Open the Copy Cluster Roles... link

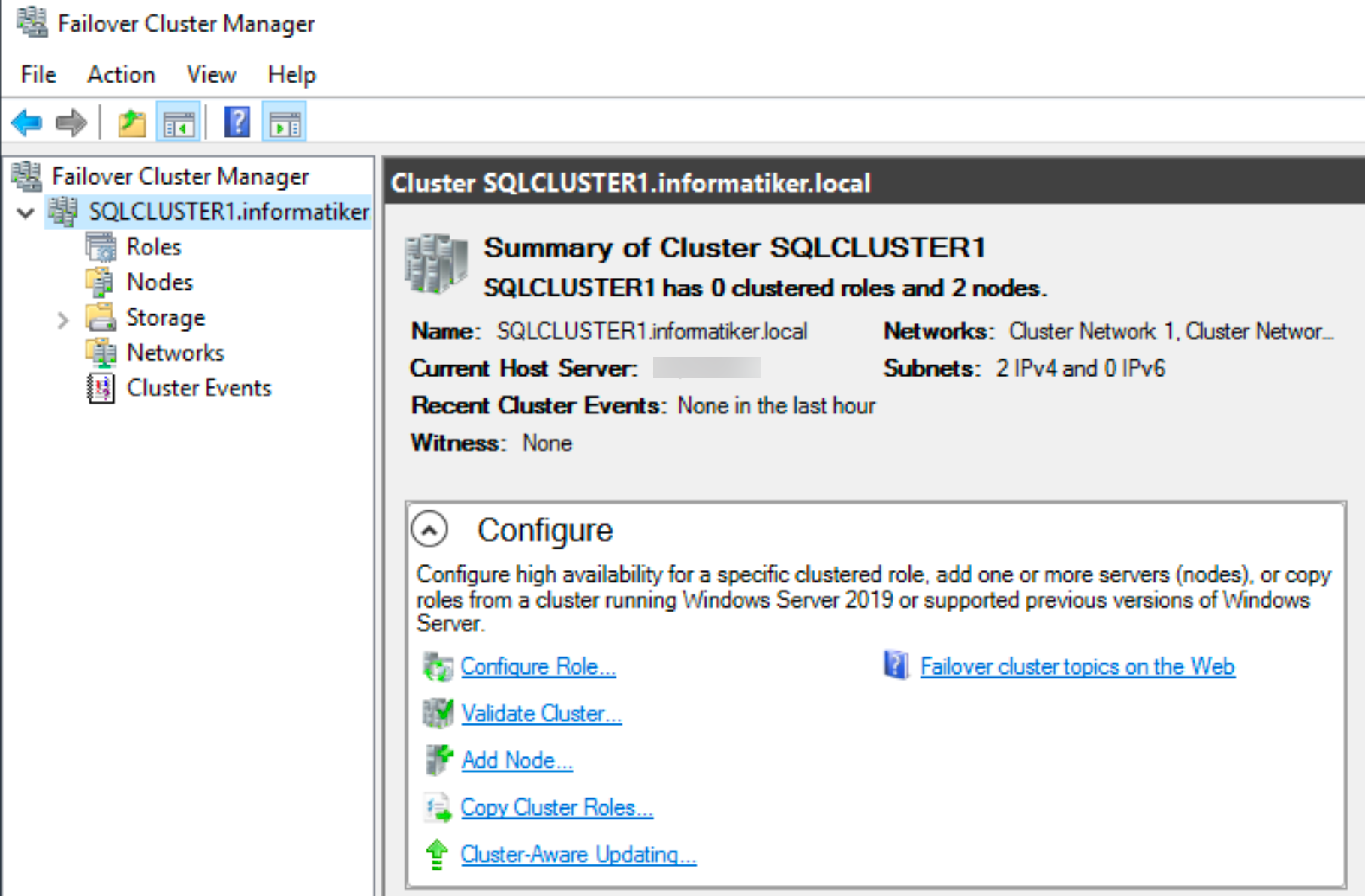(556, 807)
